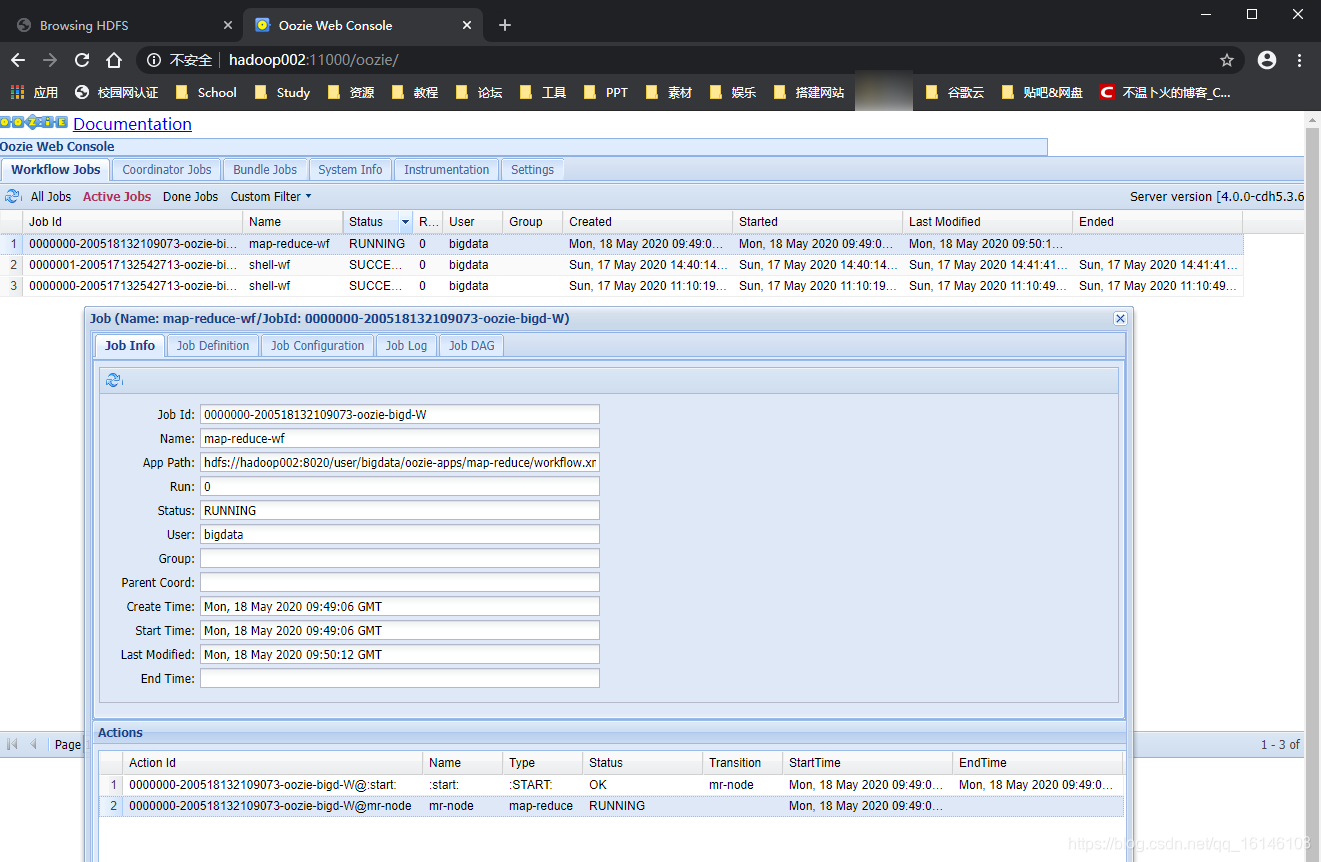Click the Oozie logo image
The height and width of the screenshot is (862, 1321).
point(34,123)
